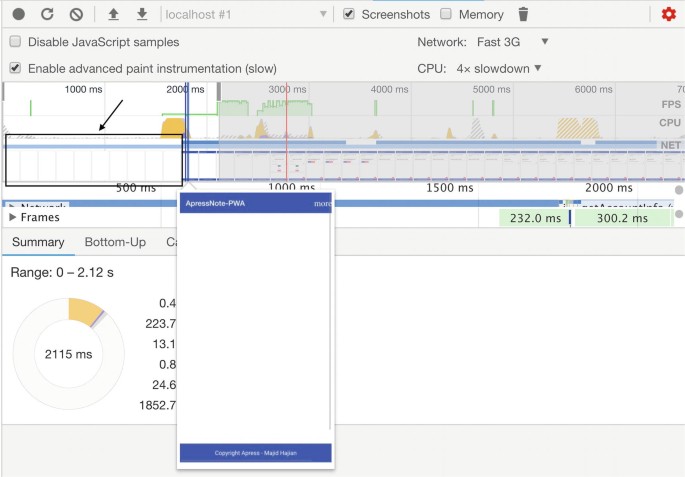Click the FPS overview label
The width and height of the screenshot is (685, 477).
671,104
